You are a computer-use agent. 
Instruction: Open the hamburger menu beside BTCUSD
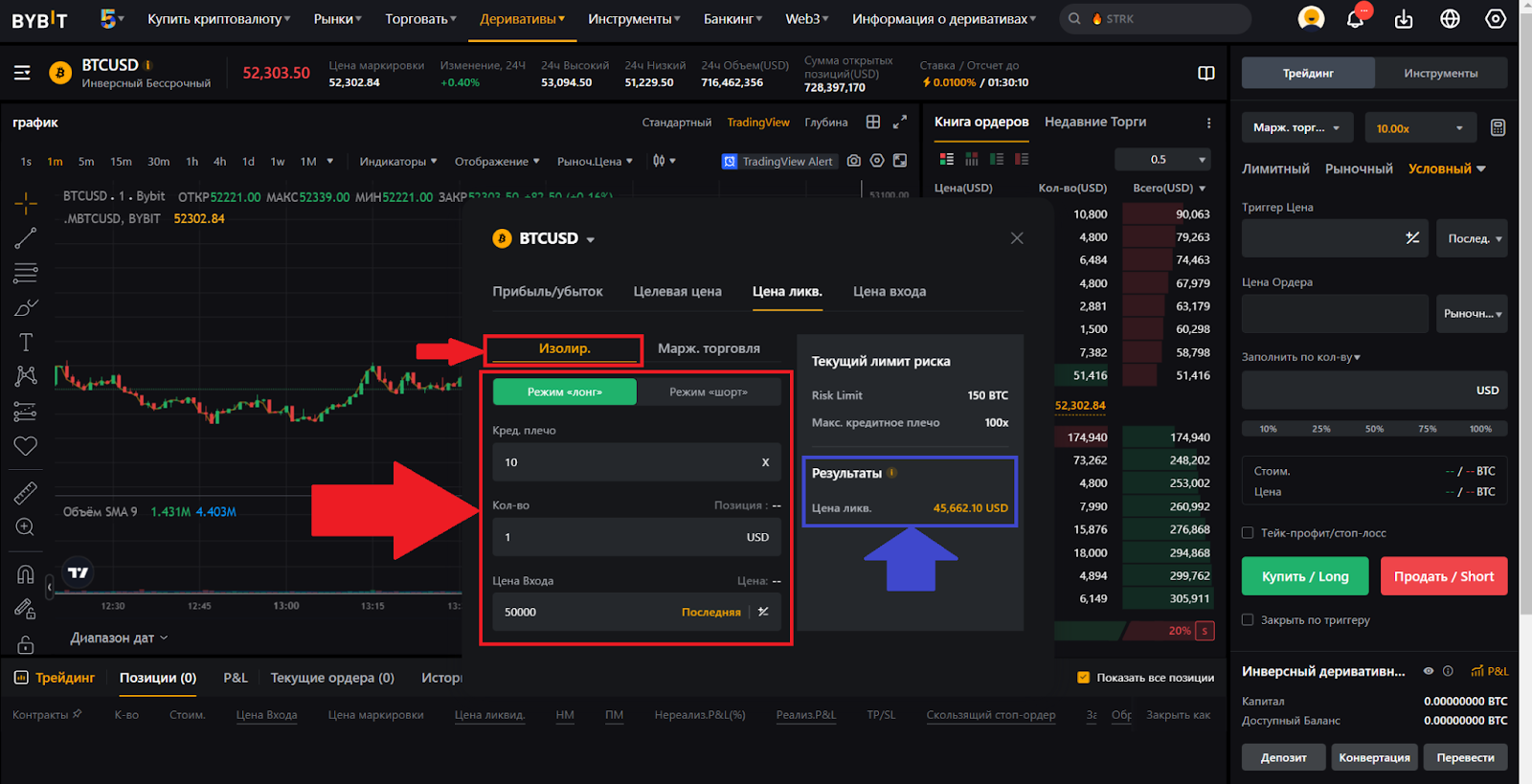click(x=22, y=73)
